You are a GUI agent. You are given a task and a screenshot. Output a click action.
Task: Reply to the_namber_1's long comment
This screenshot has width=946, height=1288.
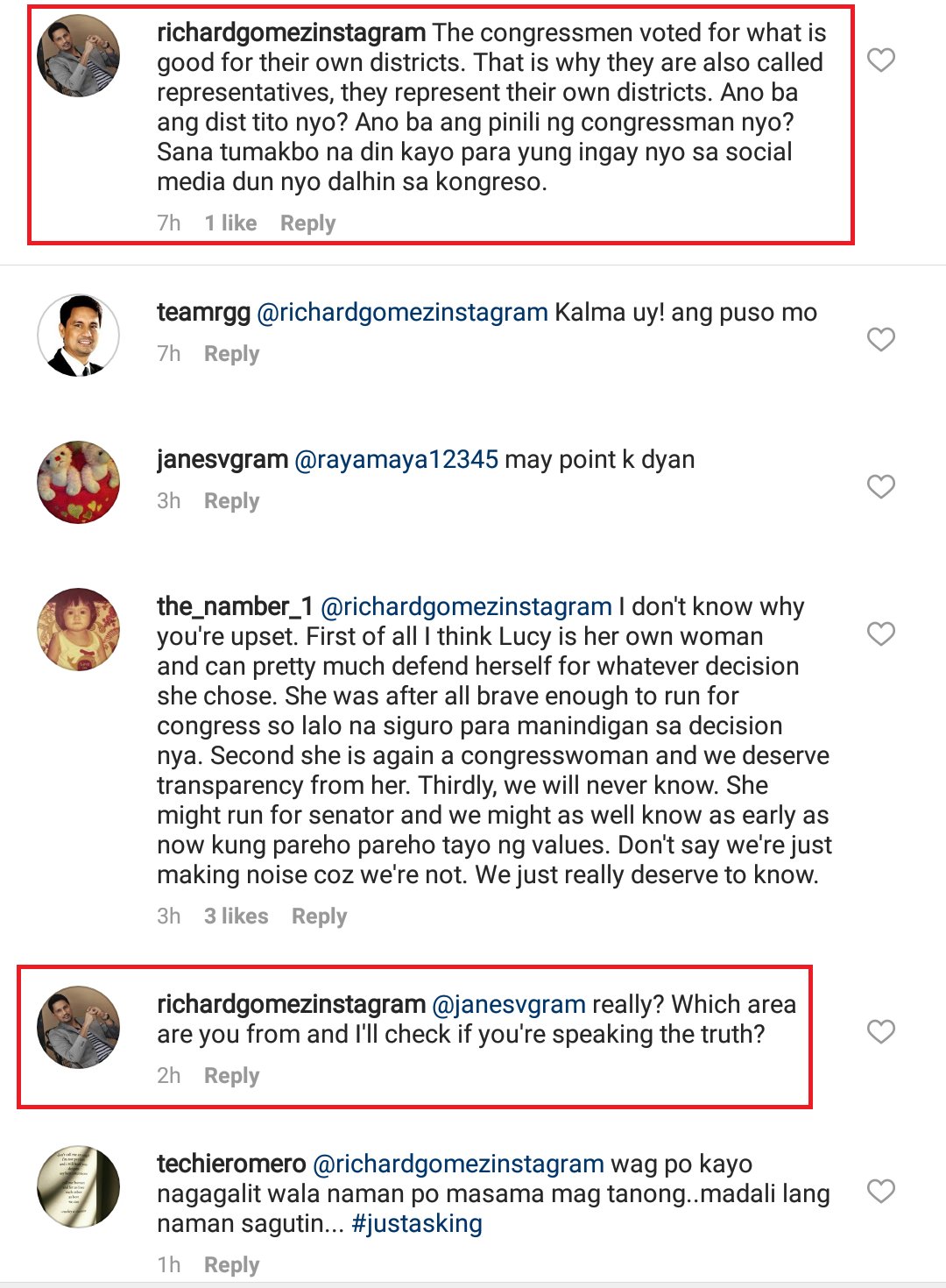319,916
